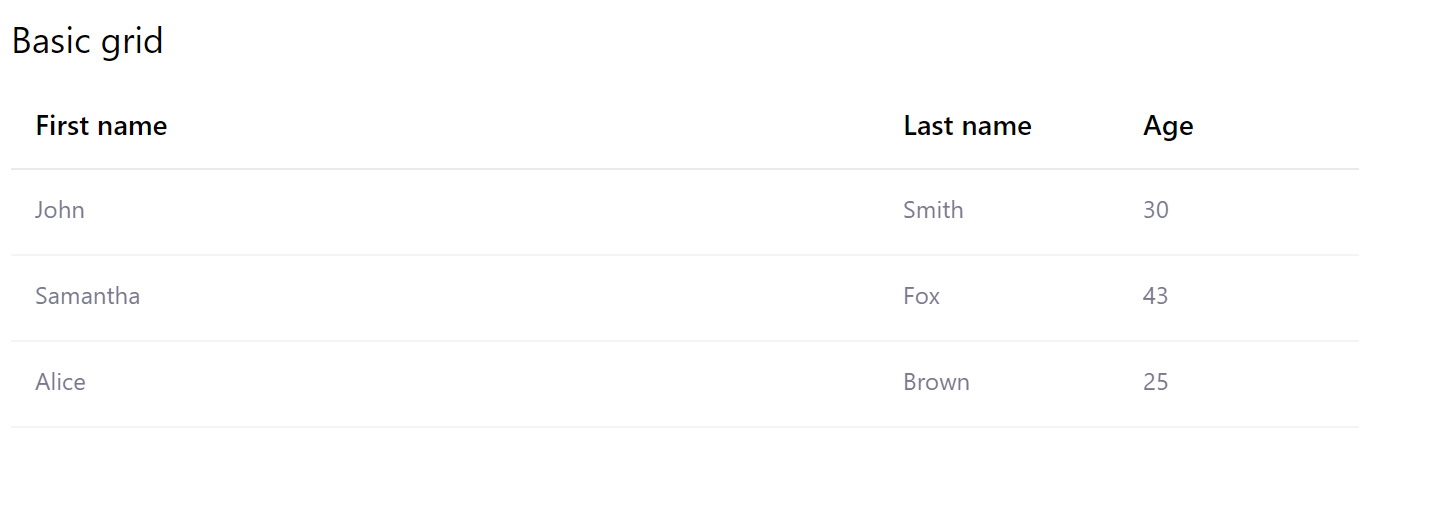Click the John first name cell
The height and width of the screenshot is (518, 1435).
(x=60, y=210)
